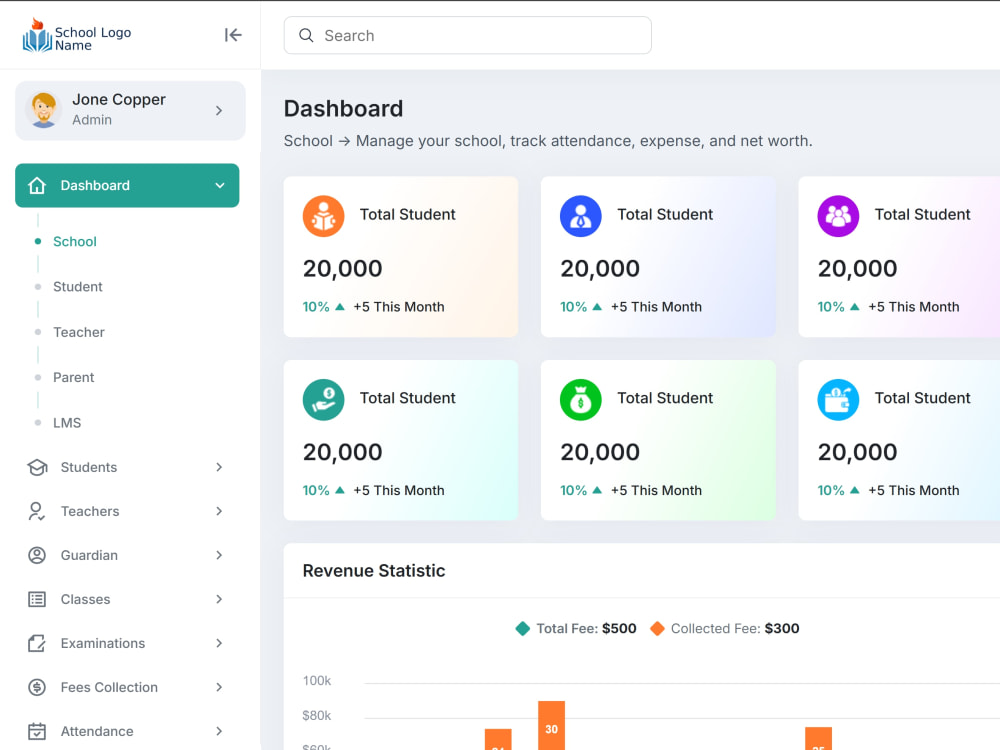The height and width of the screenshot is (750, 1000).
Task: Click the Total Fee: $500 text
Action: [x=586, y=629]
